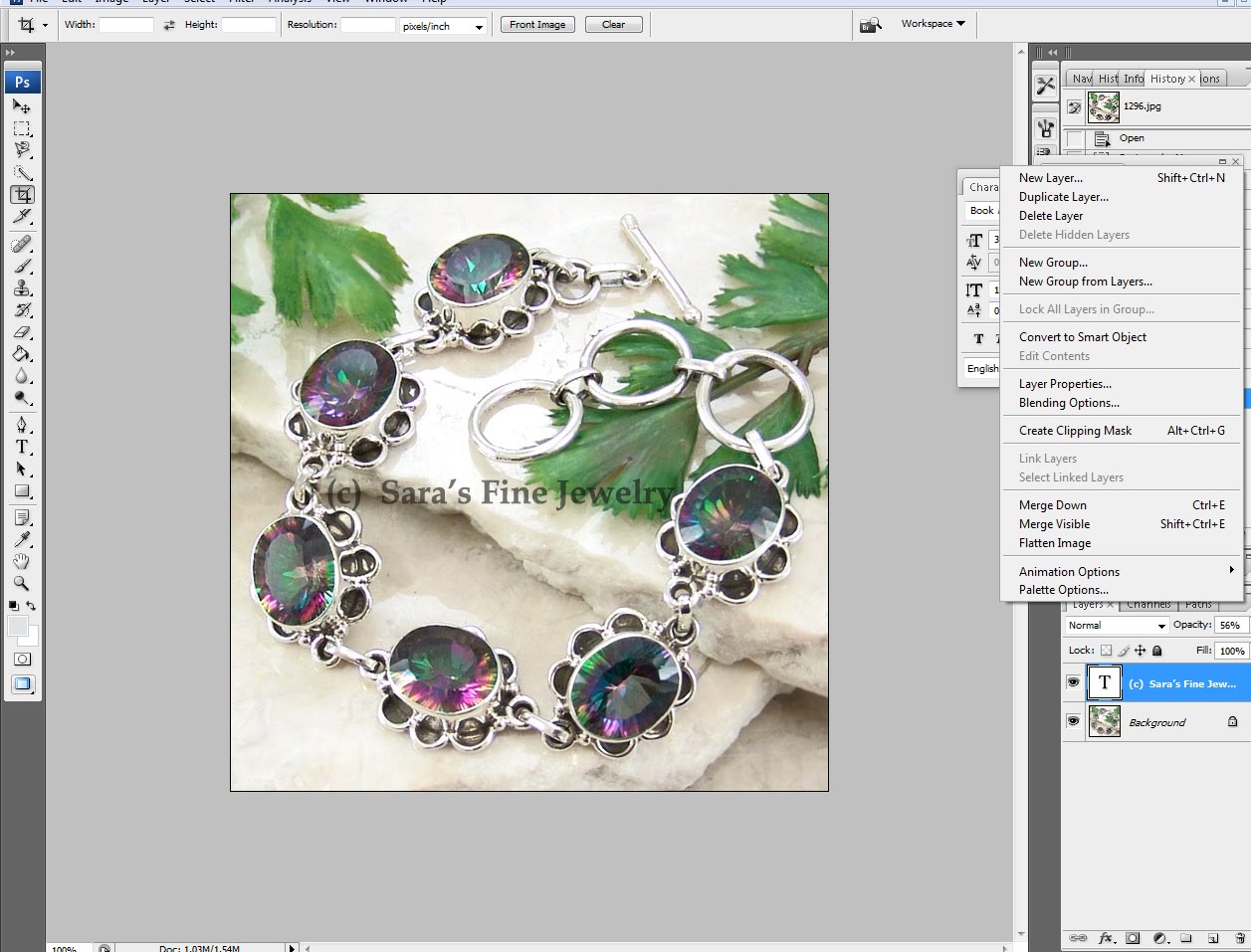This screenshot has width=1251, height=952.
Task: Swap width and height arrows icon
Action: pyautogui.click(x=169, y=25)
